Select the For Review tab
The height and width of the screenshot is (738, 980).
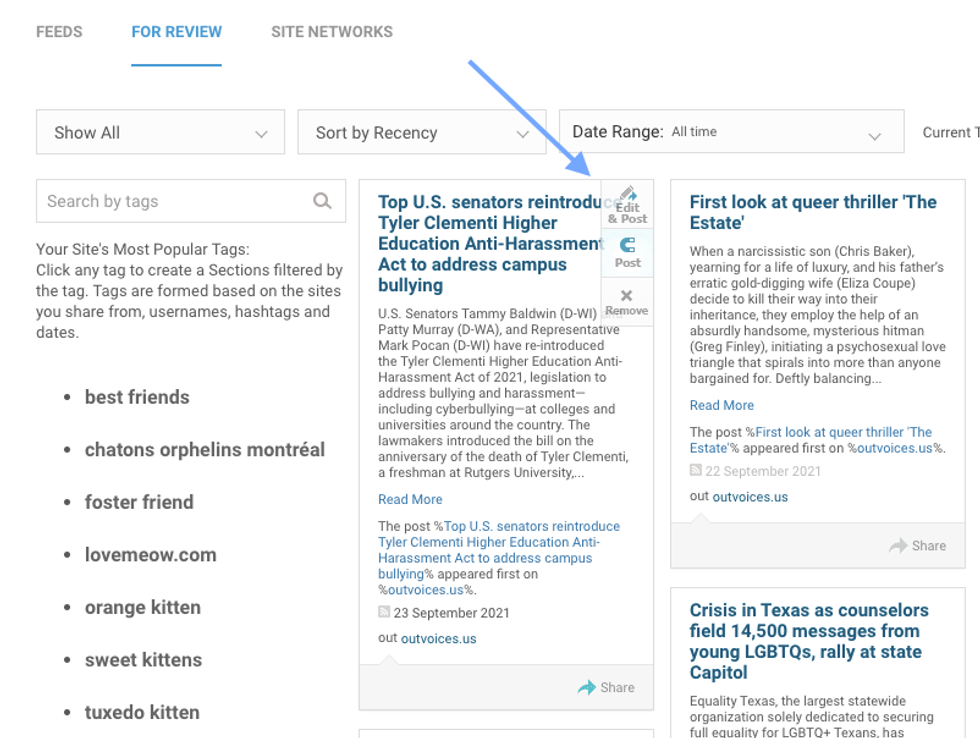tap(177, 32)
